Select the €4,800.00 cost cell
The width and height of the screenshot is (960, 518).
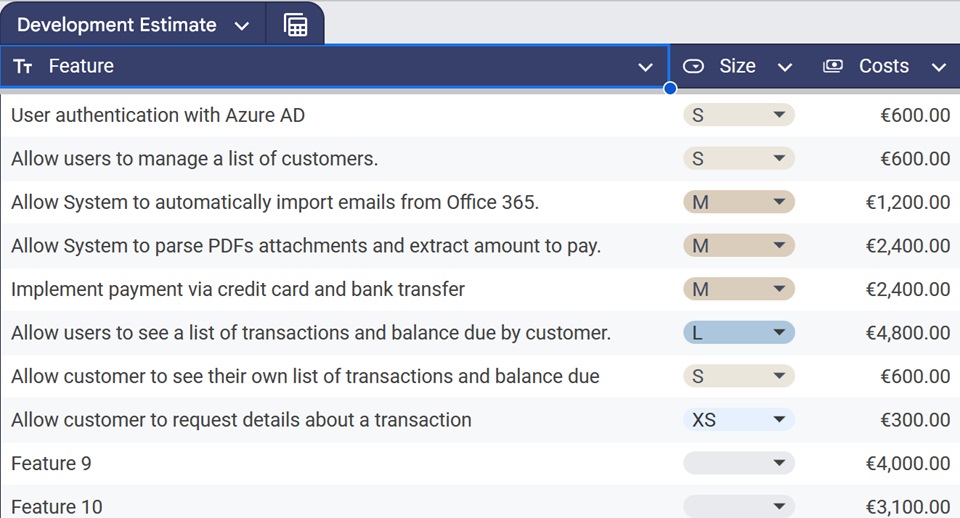coord(907,333)
